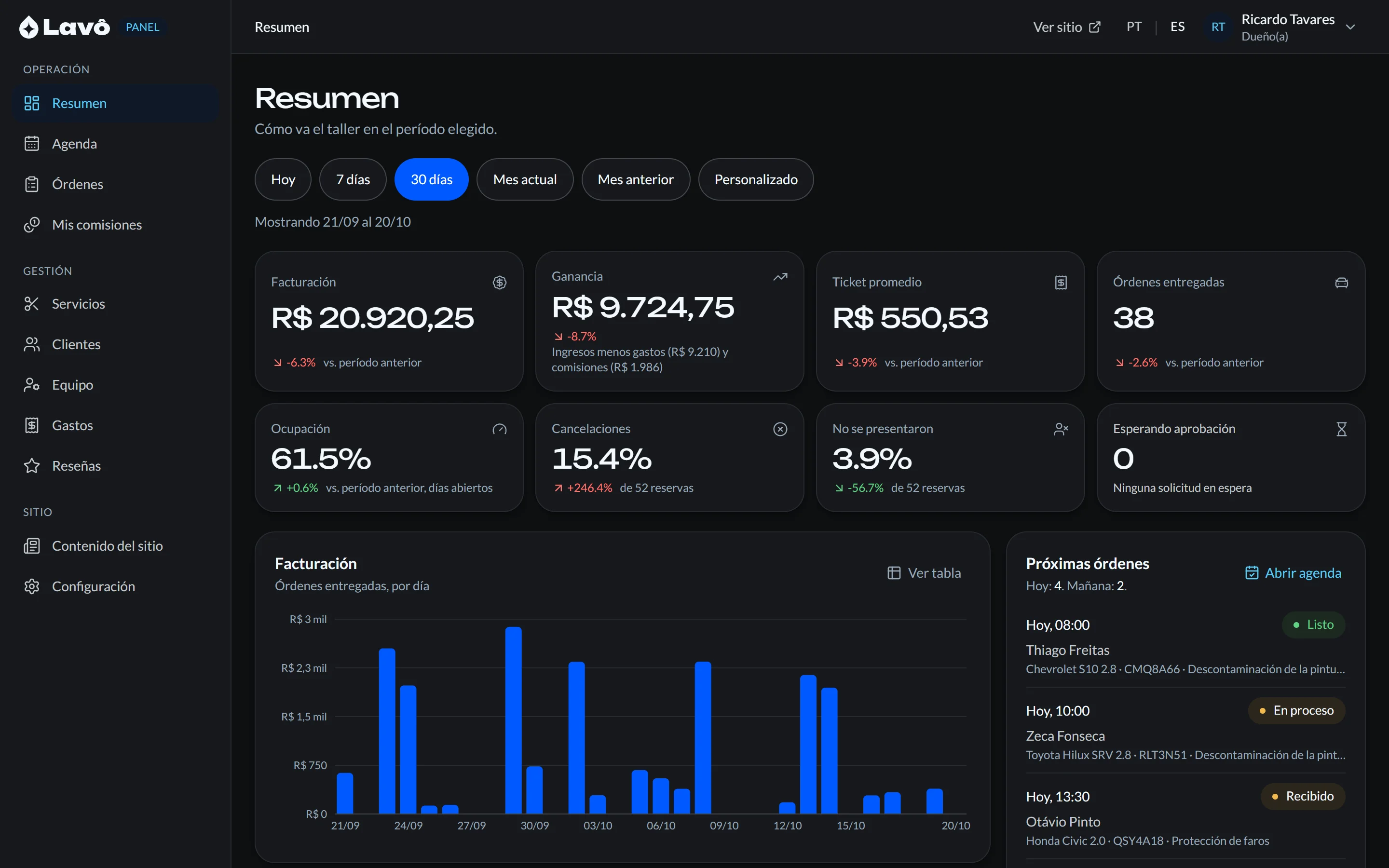
Task: Select the 7 días period filter
Action: pyautogui.click(x=353, y=180)
